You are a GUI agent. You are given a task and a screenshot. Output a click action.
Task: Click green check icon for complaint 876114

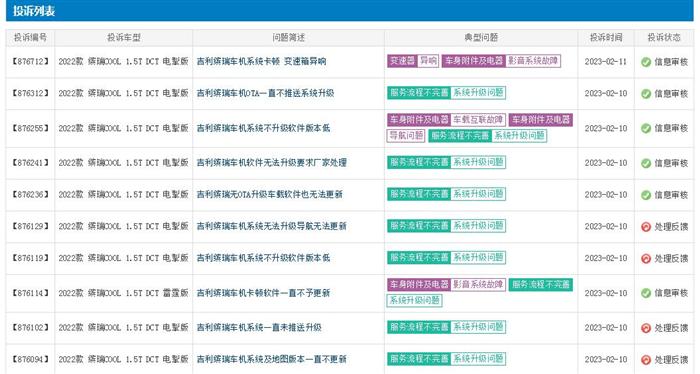pos(646,293)
